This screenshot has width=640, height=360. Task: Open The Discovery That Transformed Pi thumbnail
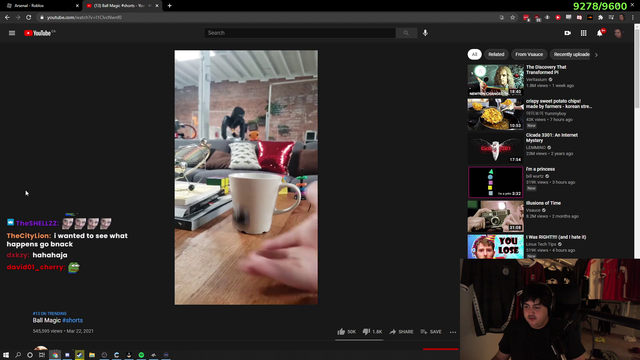pos(496,80)
